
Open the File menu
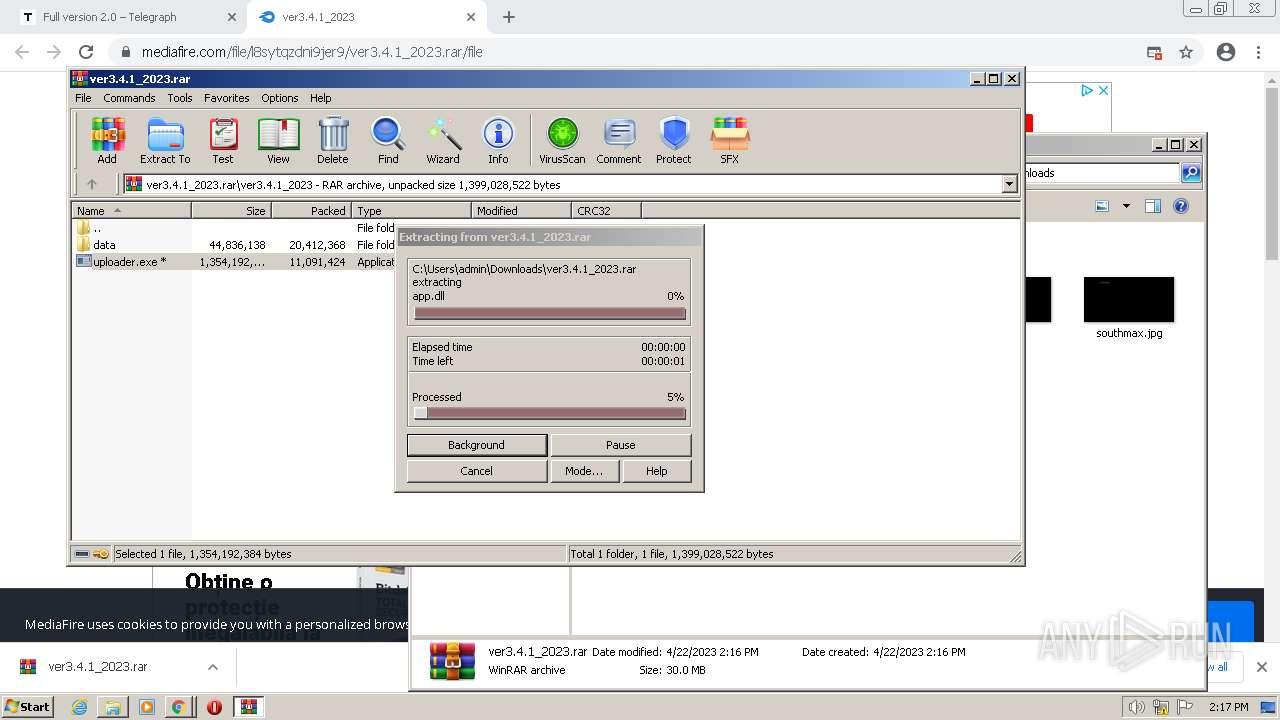point(83,98)
